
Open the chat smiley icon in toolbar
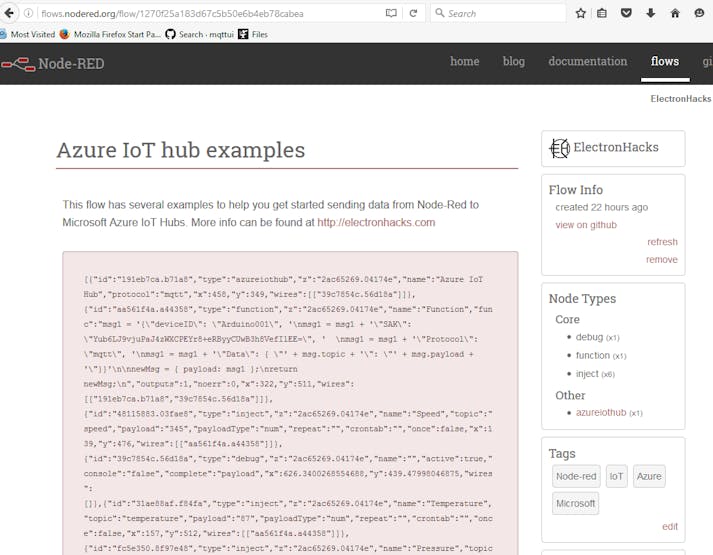coord(699,13)
